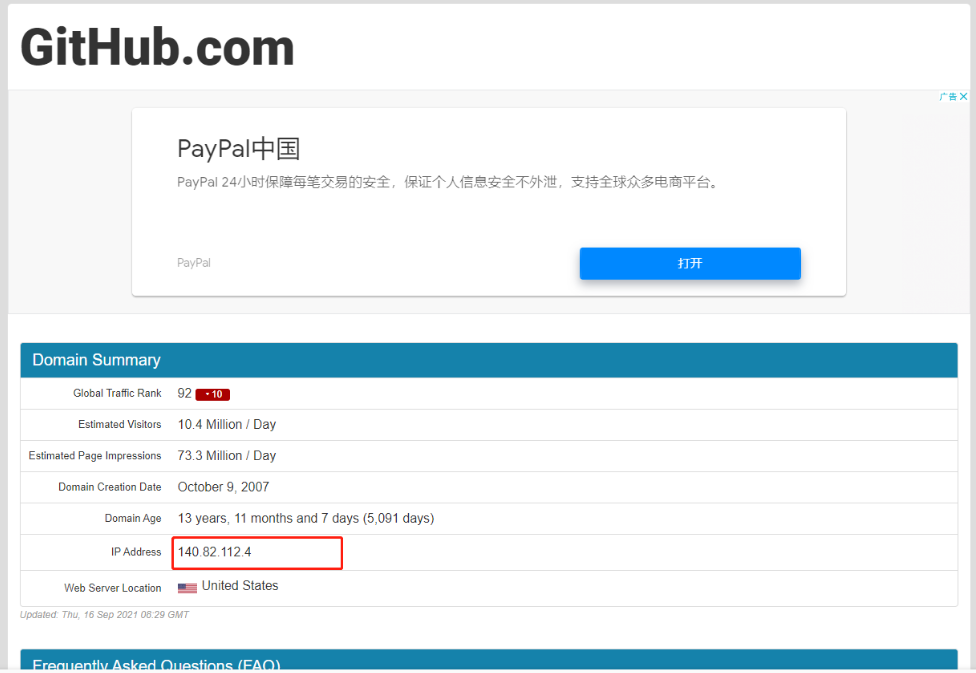Viewport: 976px width, 673px height.
Task: Open the PayPal ad via 打开 button
Action: [690, 263]
